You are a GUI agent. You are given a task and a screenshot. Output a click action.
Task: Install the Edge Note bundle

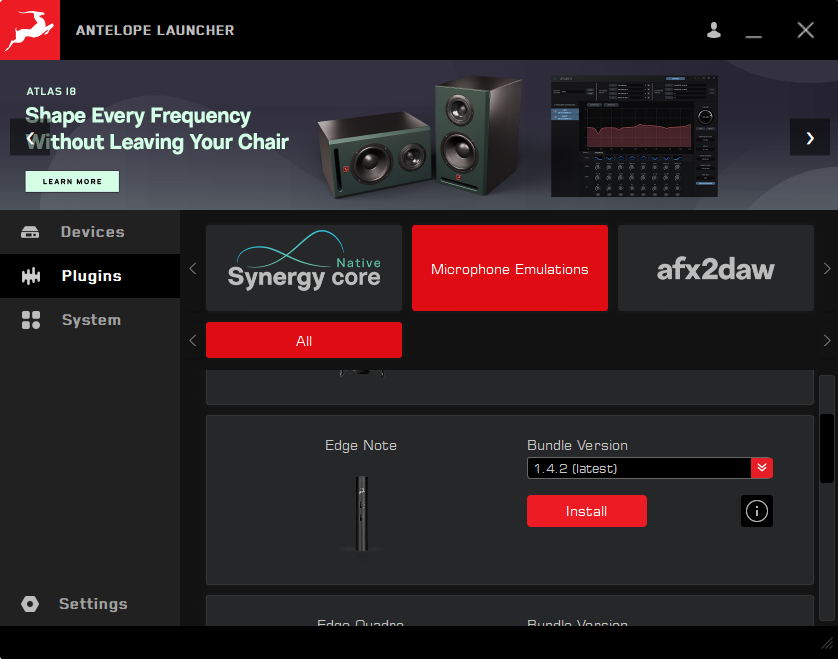click(x=587, y=511)
